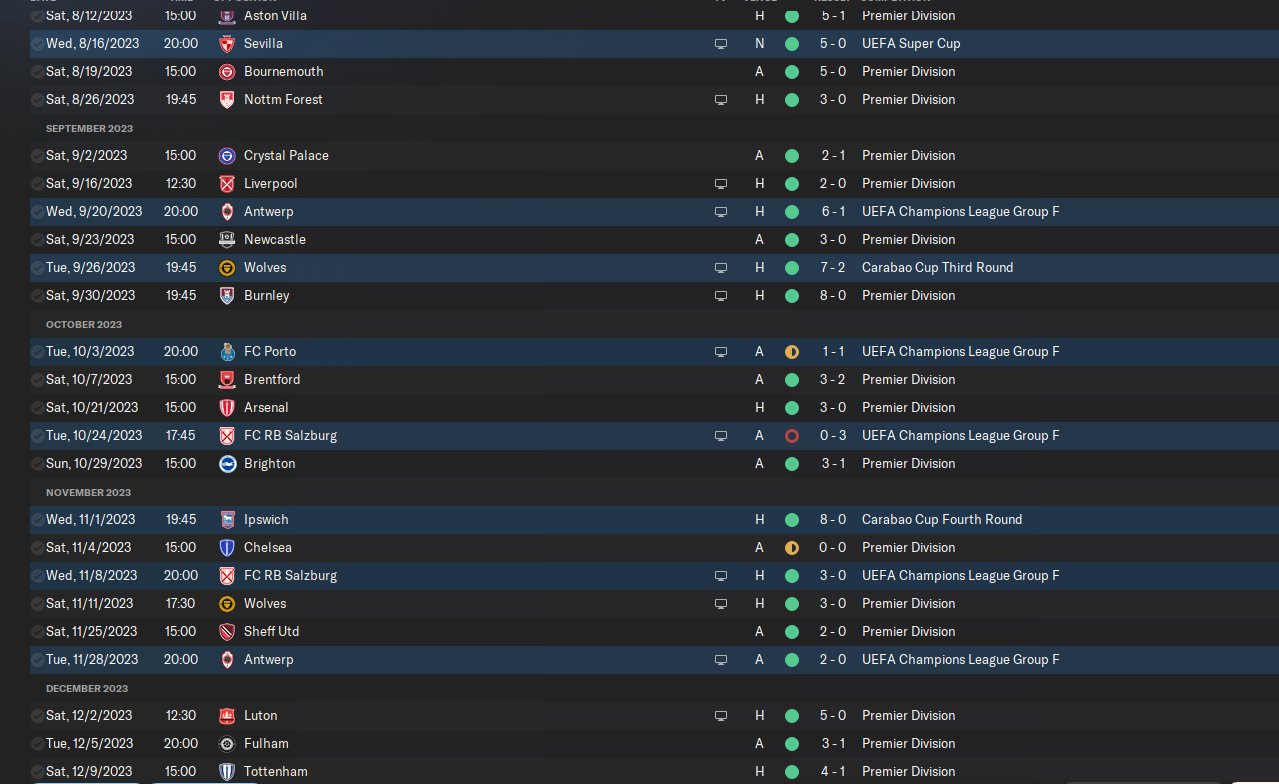This screenshot has height=784, width=1279.
Task: Click the Bournemouth club badge
Action: click(x=227, y=72)
